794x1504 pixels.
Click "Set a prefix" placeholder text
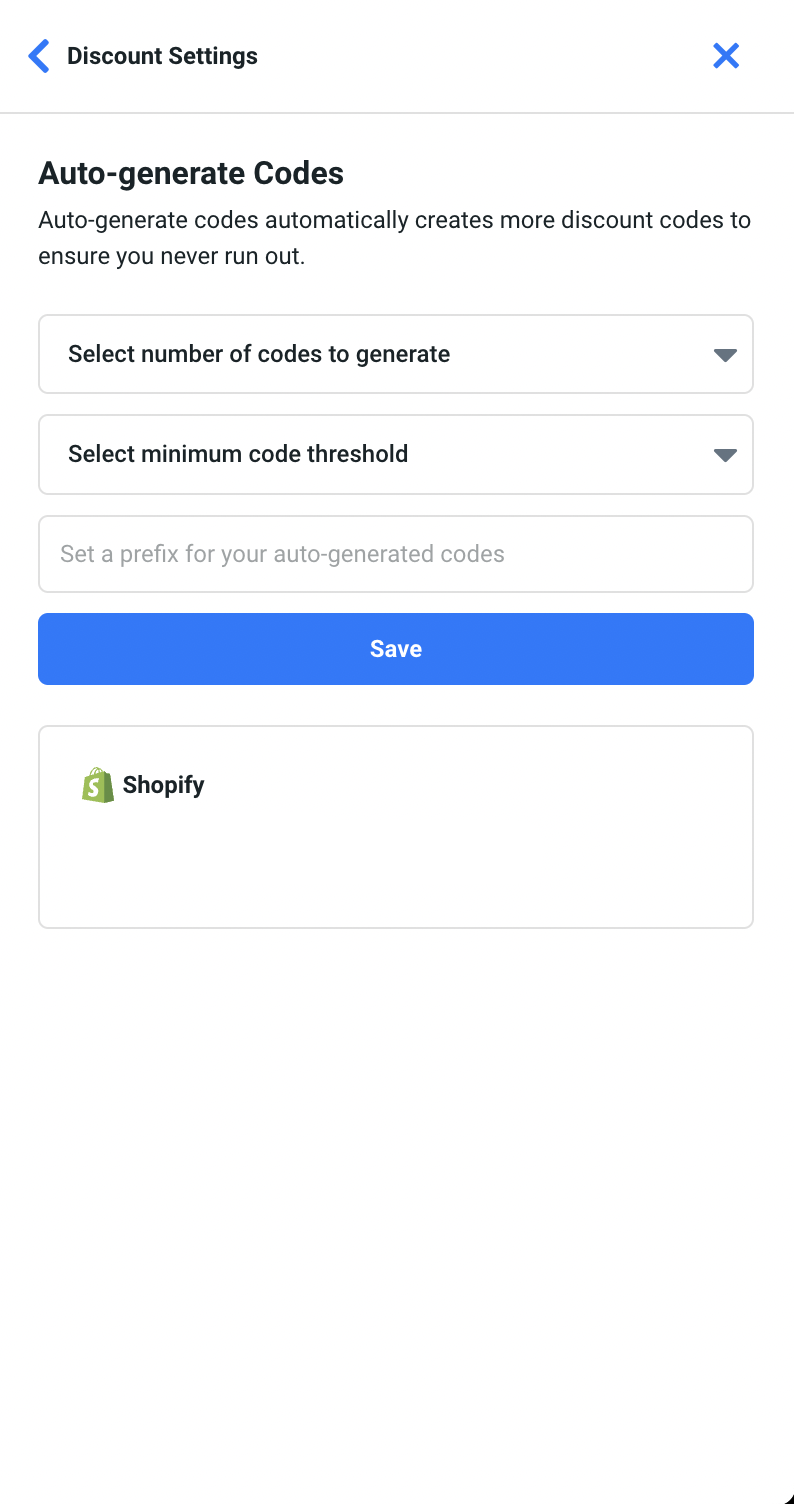[282, 554]
